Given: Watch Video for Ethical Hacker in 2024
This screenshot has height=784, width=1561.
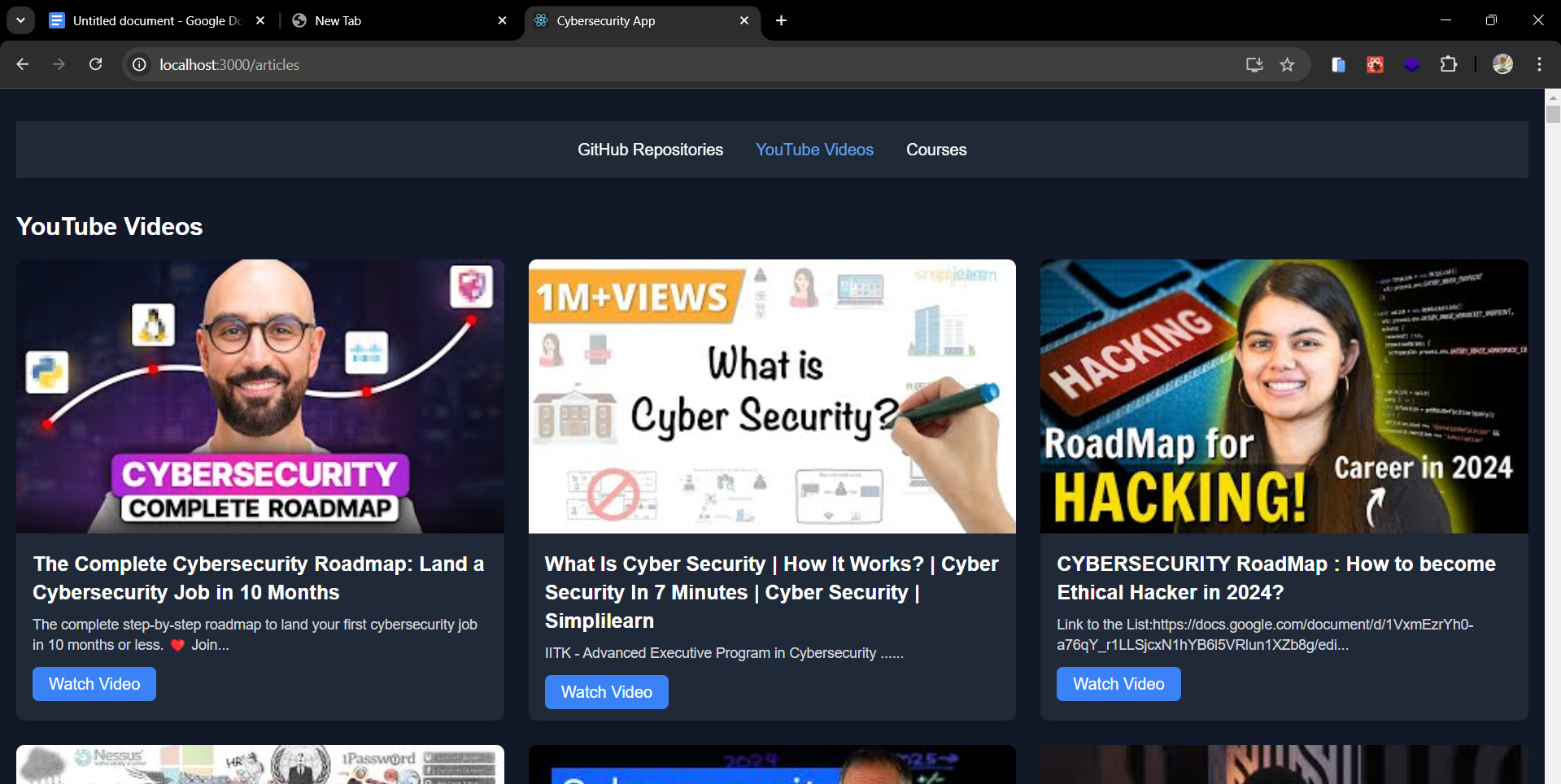Looking at the screenshot, I should coord(1118,684).
